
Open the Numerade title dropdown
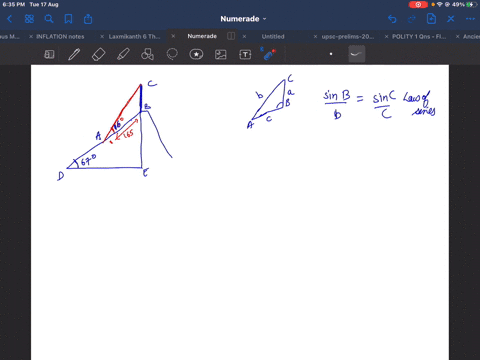(x=243, y=19)
